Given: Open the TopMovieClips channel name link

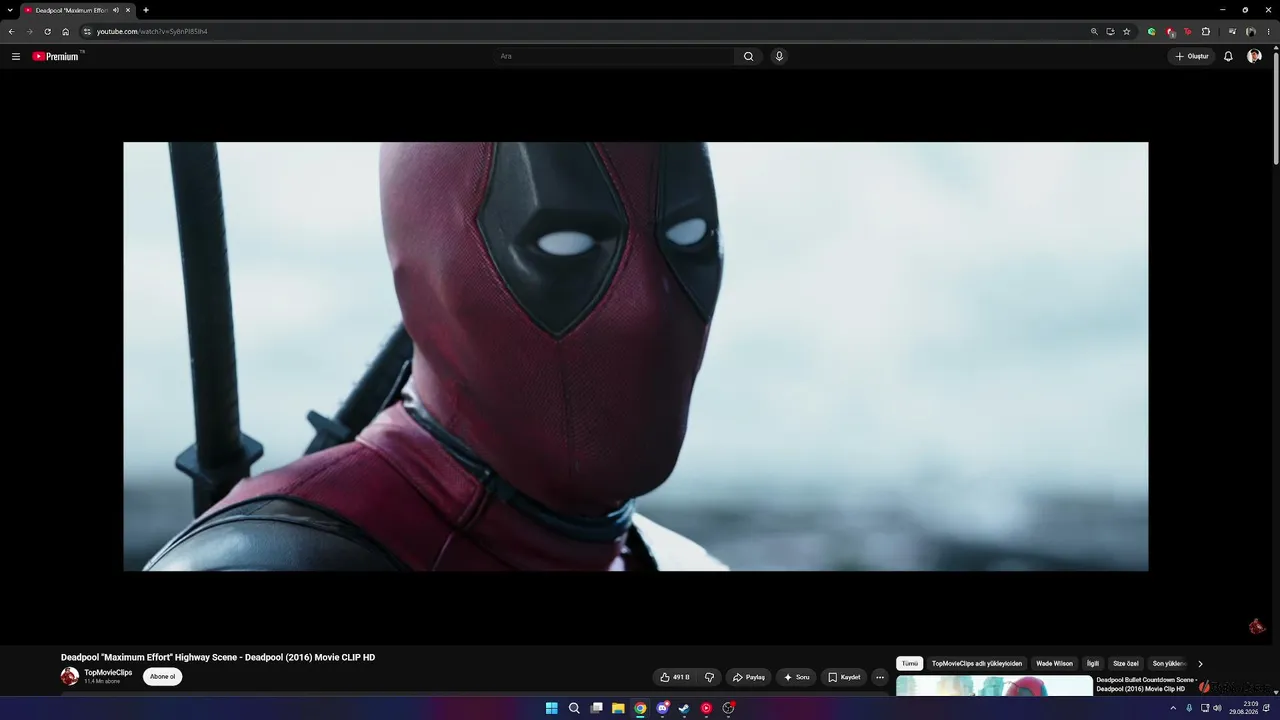Looking at the screenshot, I should pyautogui.click(x=108, y=673).
